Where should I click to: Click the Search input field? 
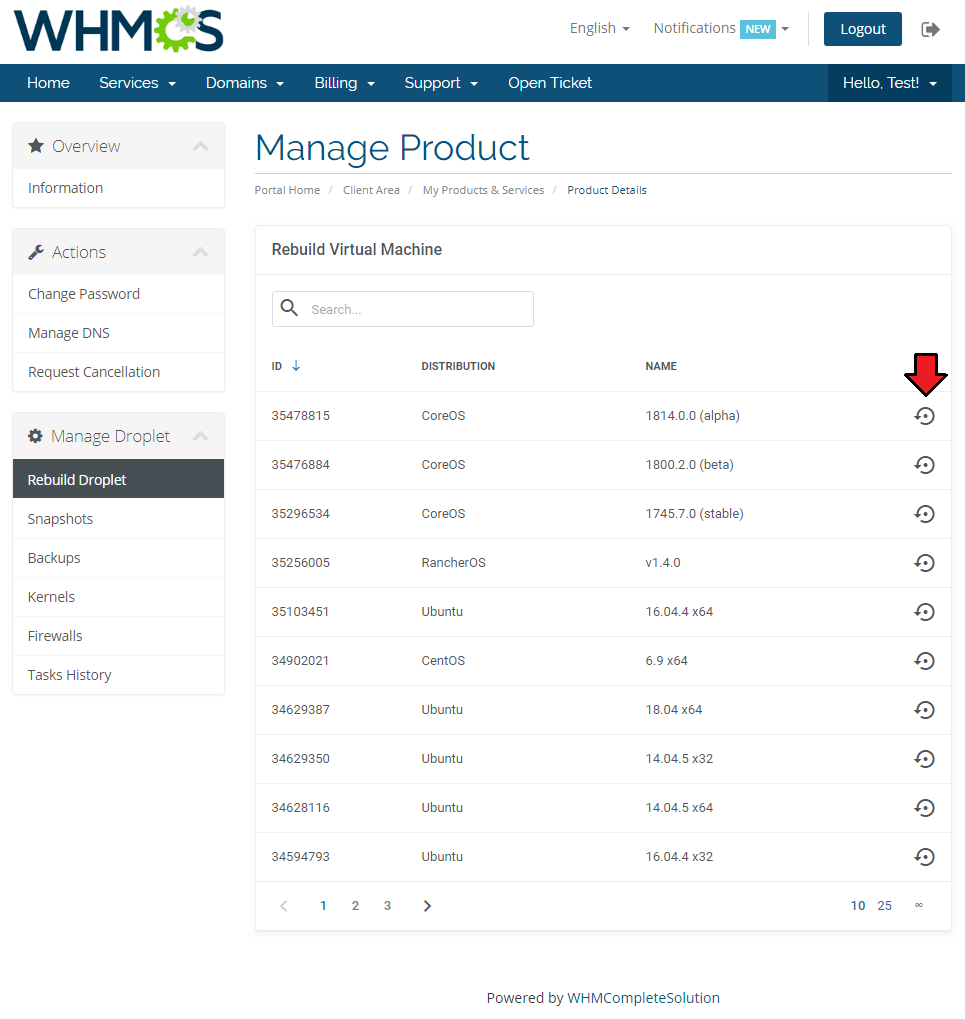403,309
